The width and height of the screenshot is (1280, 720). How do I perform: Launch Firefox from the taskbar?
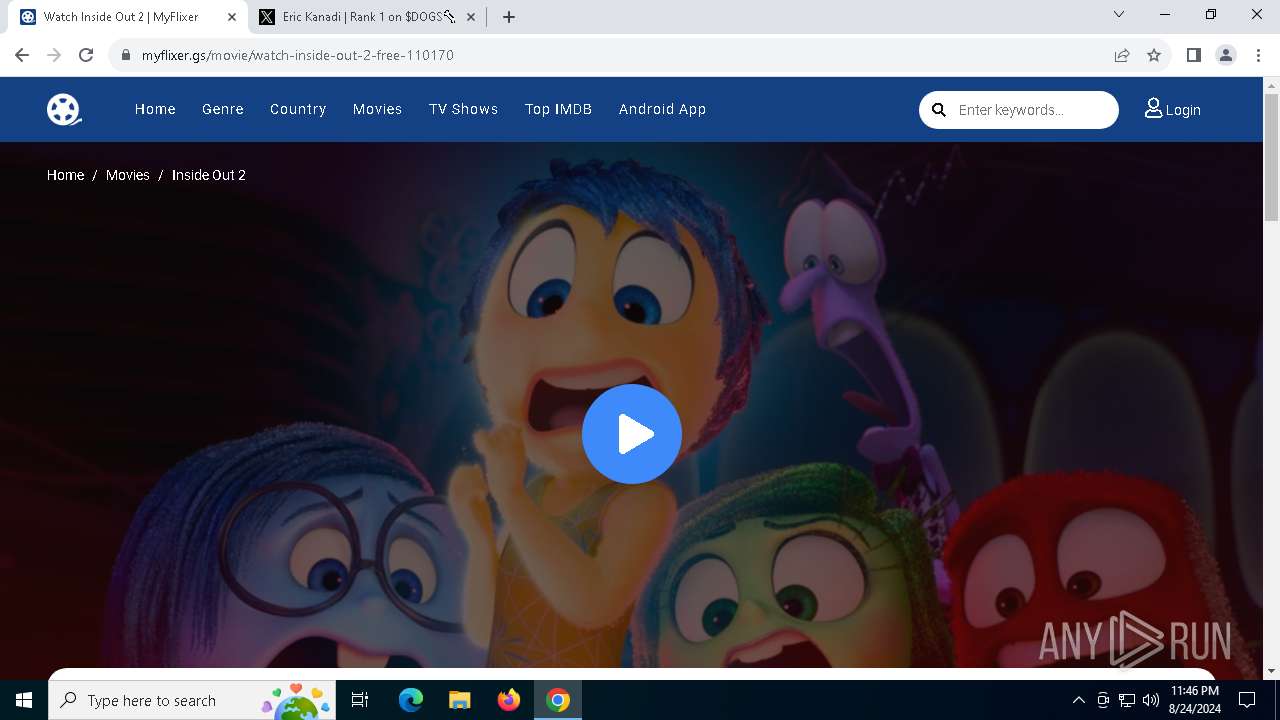(x=508, y=700)
